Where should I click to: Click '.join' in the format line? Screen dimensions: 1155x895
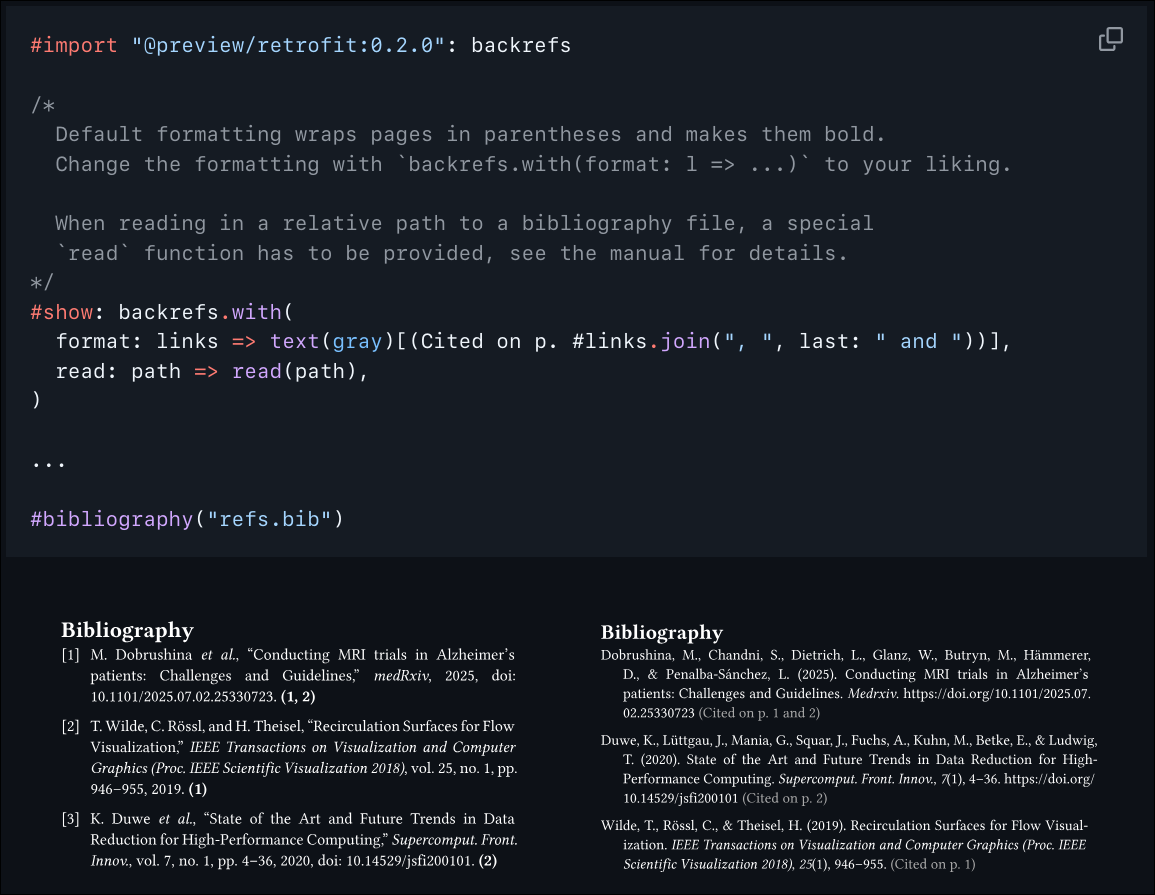(679, 342)
